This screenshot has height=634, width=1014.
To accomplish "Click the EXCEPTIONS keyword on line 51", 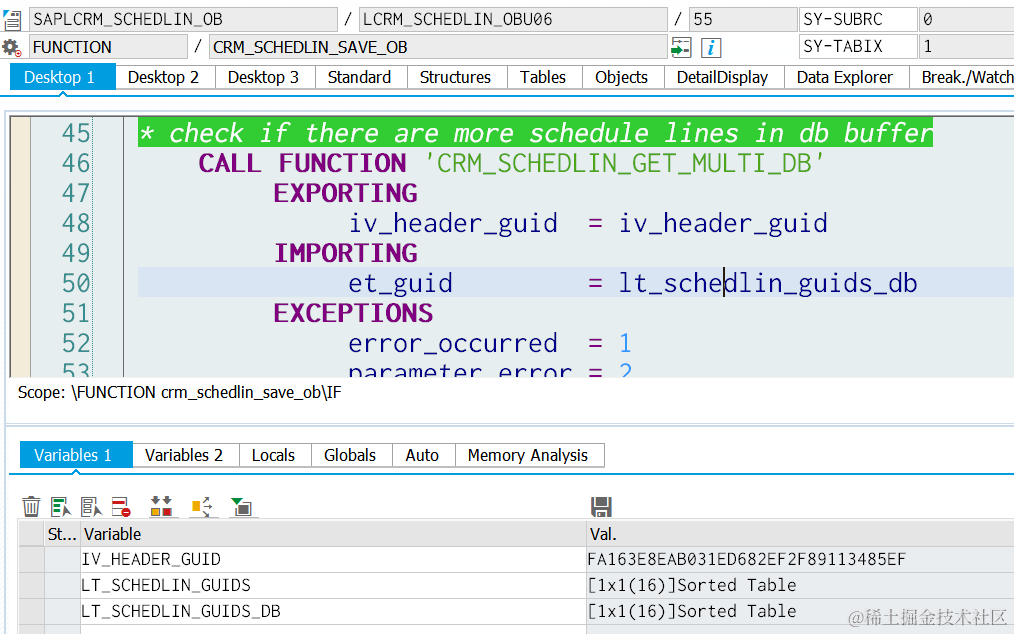I will [353, 313].
